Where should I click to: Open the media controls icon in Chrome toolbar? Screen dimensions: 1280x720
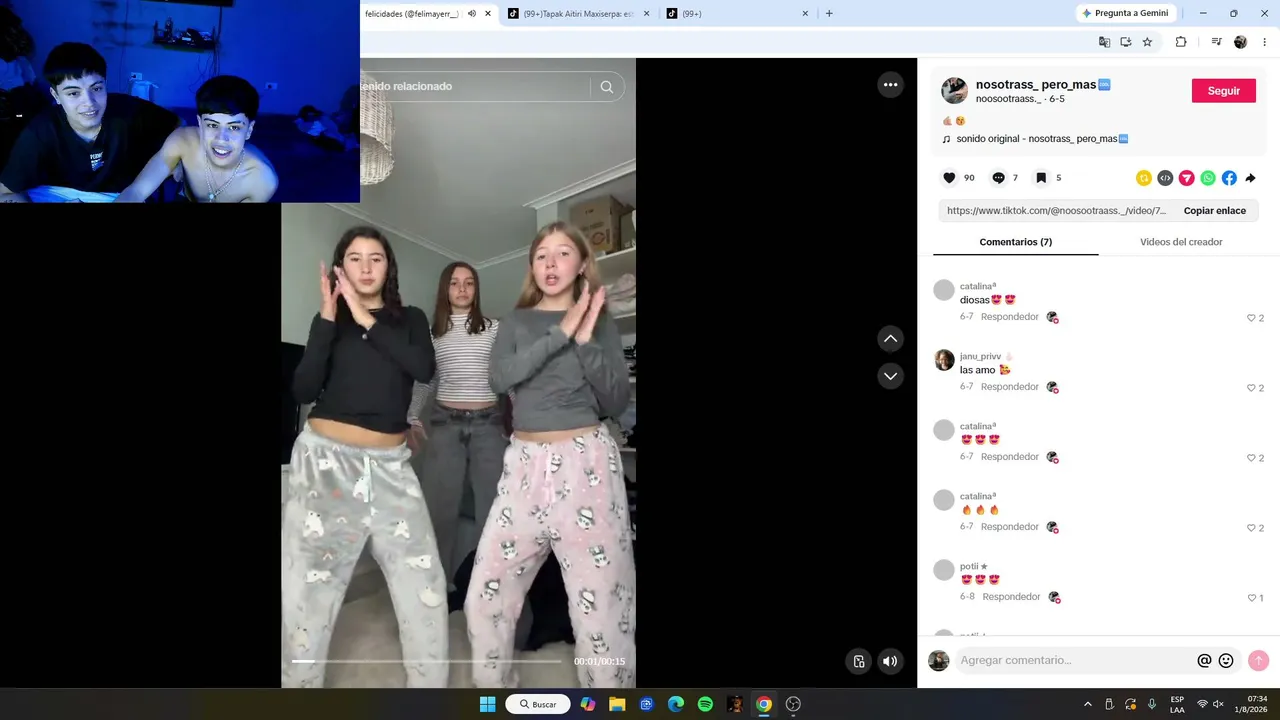click(x=1216, y=42)
